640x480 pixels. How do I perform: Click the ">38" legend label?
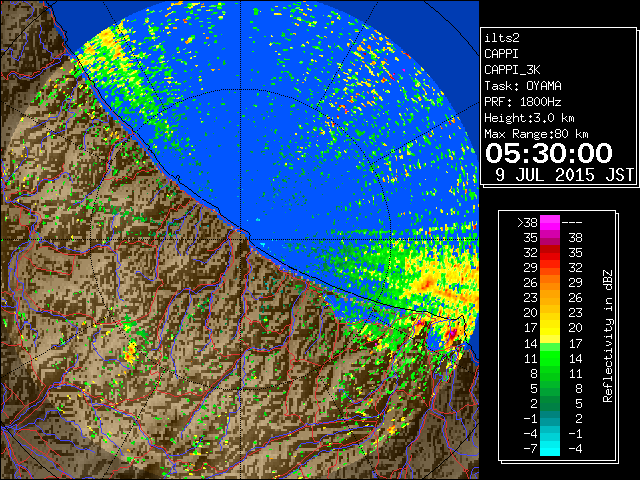click(527, 223)
